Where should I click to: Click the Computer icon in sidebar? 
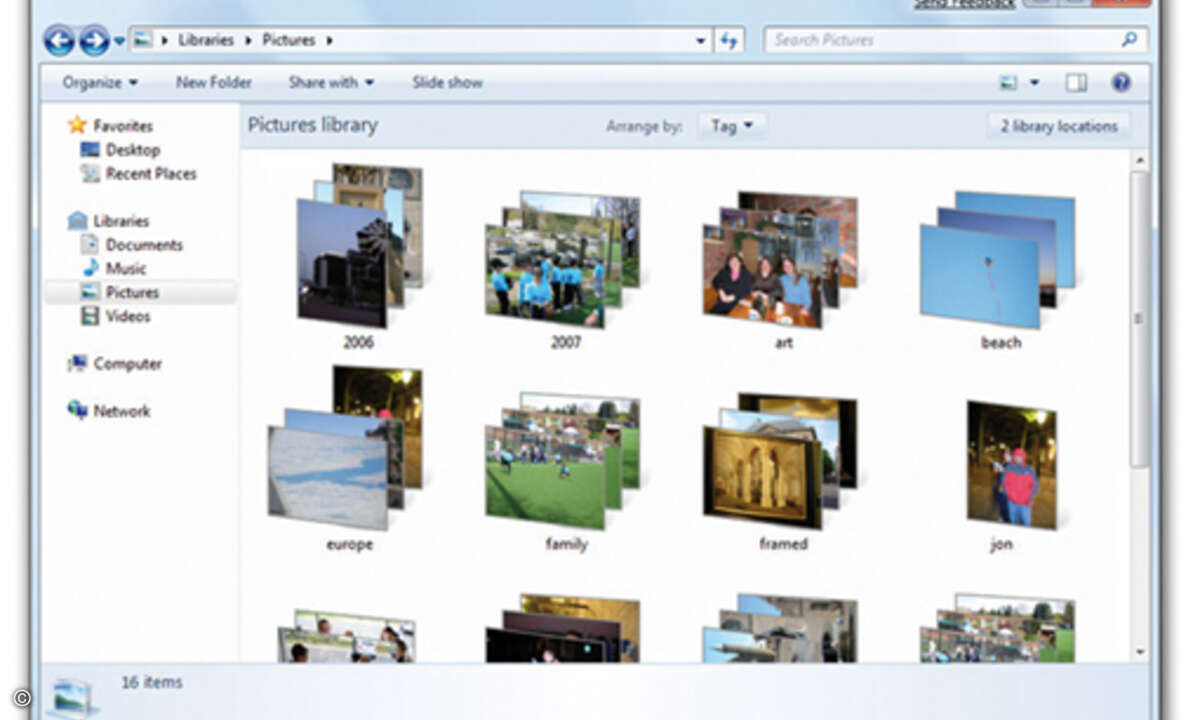[77, 363]
